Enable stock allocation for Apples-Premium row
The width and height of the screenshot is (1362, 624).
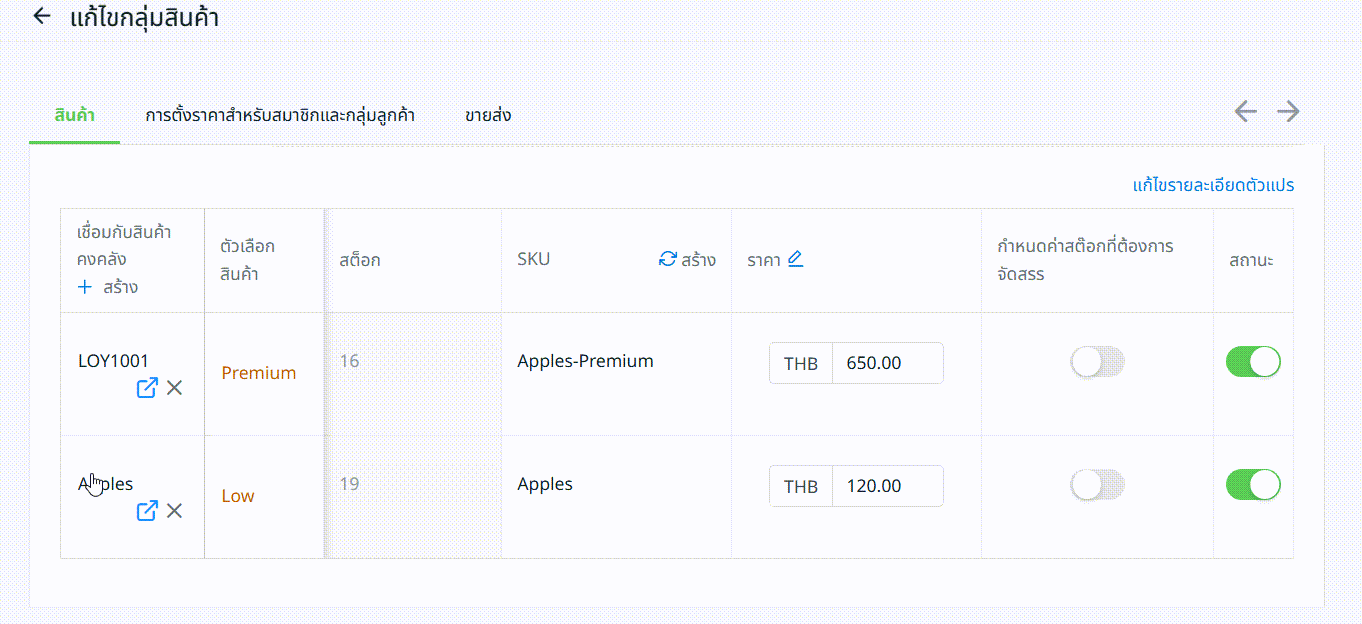1097,362
